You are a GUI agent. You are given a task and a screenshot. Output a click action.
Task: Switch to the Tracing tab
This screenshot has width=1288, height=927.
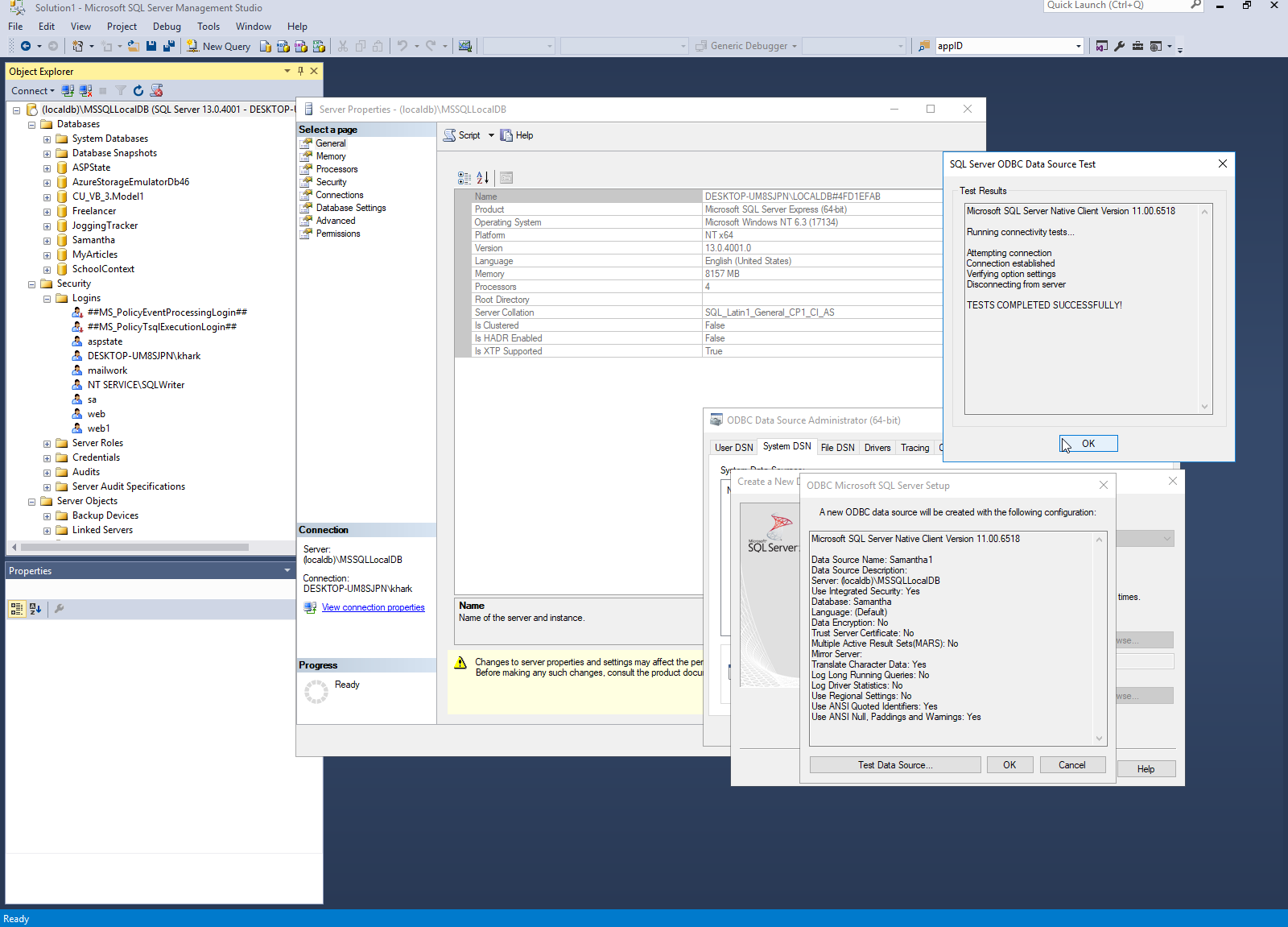click(x=915, y=448)
